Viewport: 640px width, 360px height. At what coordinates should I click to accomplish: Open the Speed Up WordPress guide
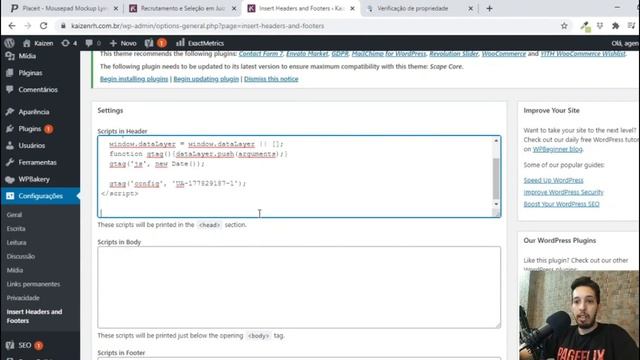point(553,180)
